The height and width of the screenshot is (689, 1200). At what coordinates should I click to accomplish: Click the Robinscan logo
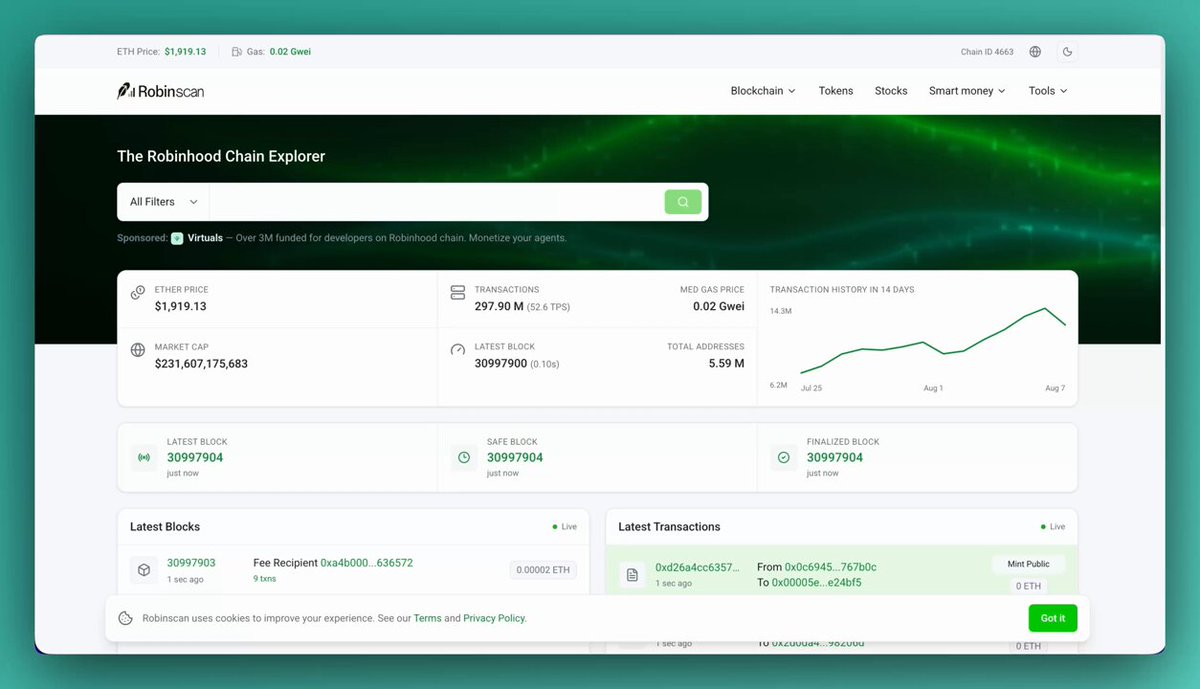tap(161, 91)
